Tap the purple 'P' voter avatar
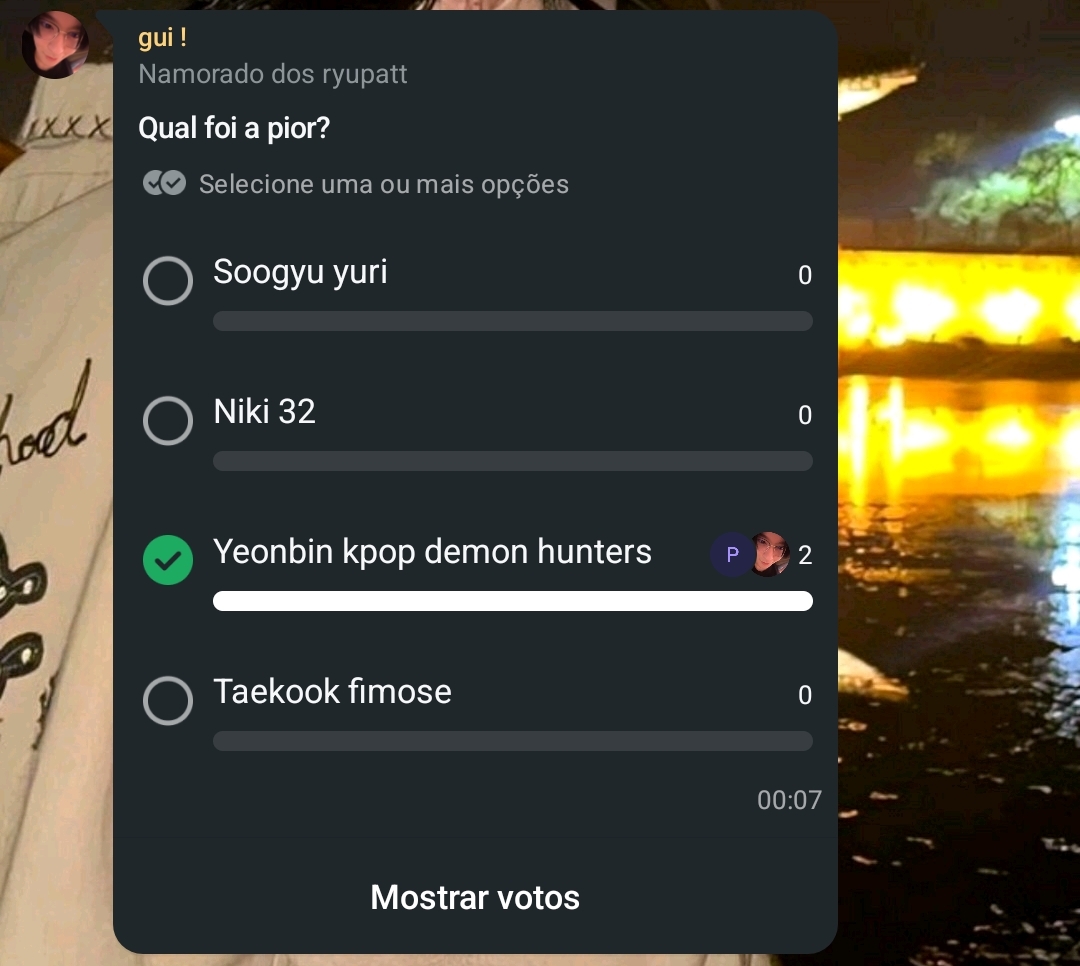The height and width of the screenshot is (966, 1080). 732,554
